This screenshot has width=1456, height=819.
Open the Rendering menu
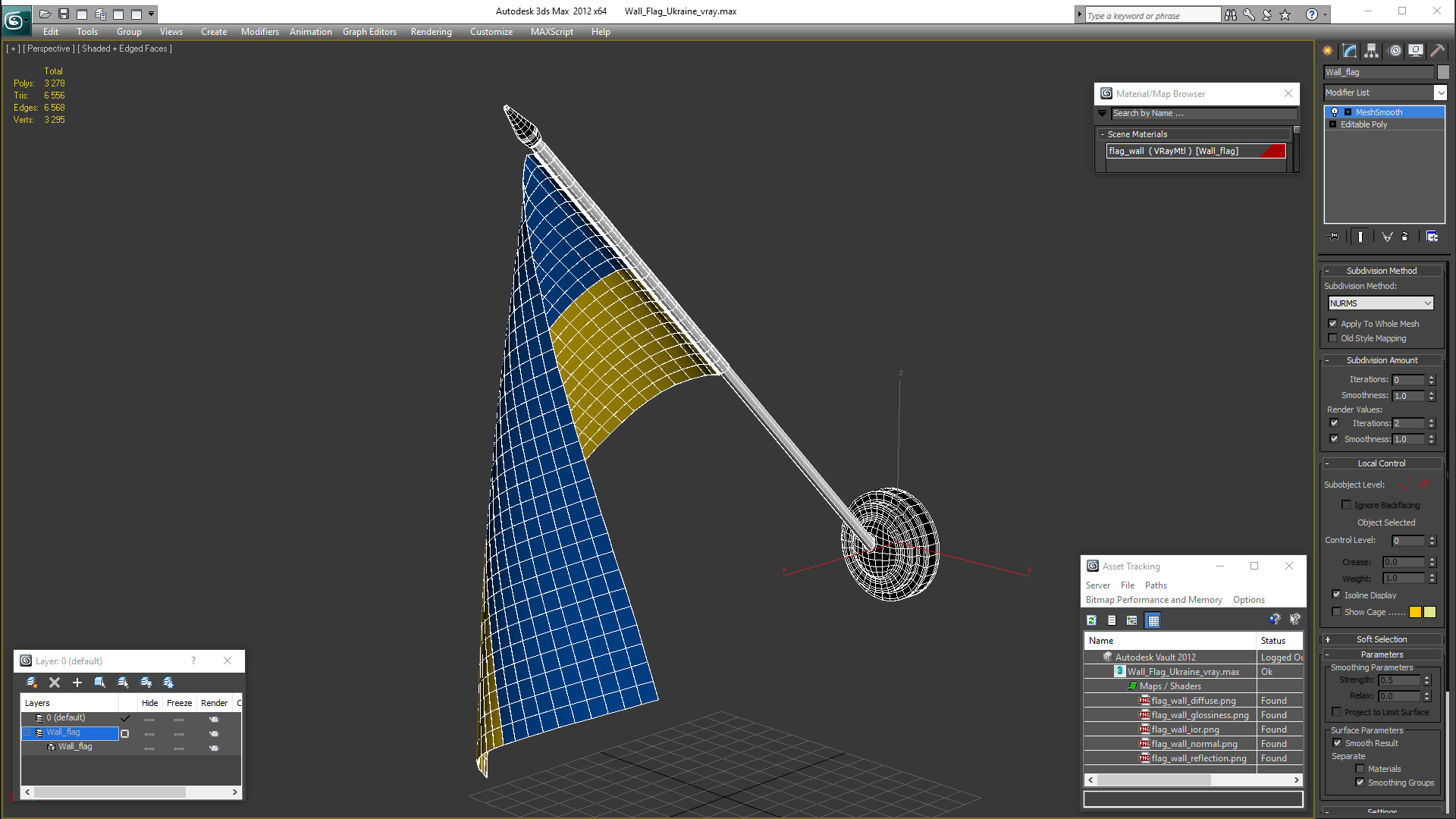pyautogui.click(x=431, y=32)
